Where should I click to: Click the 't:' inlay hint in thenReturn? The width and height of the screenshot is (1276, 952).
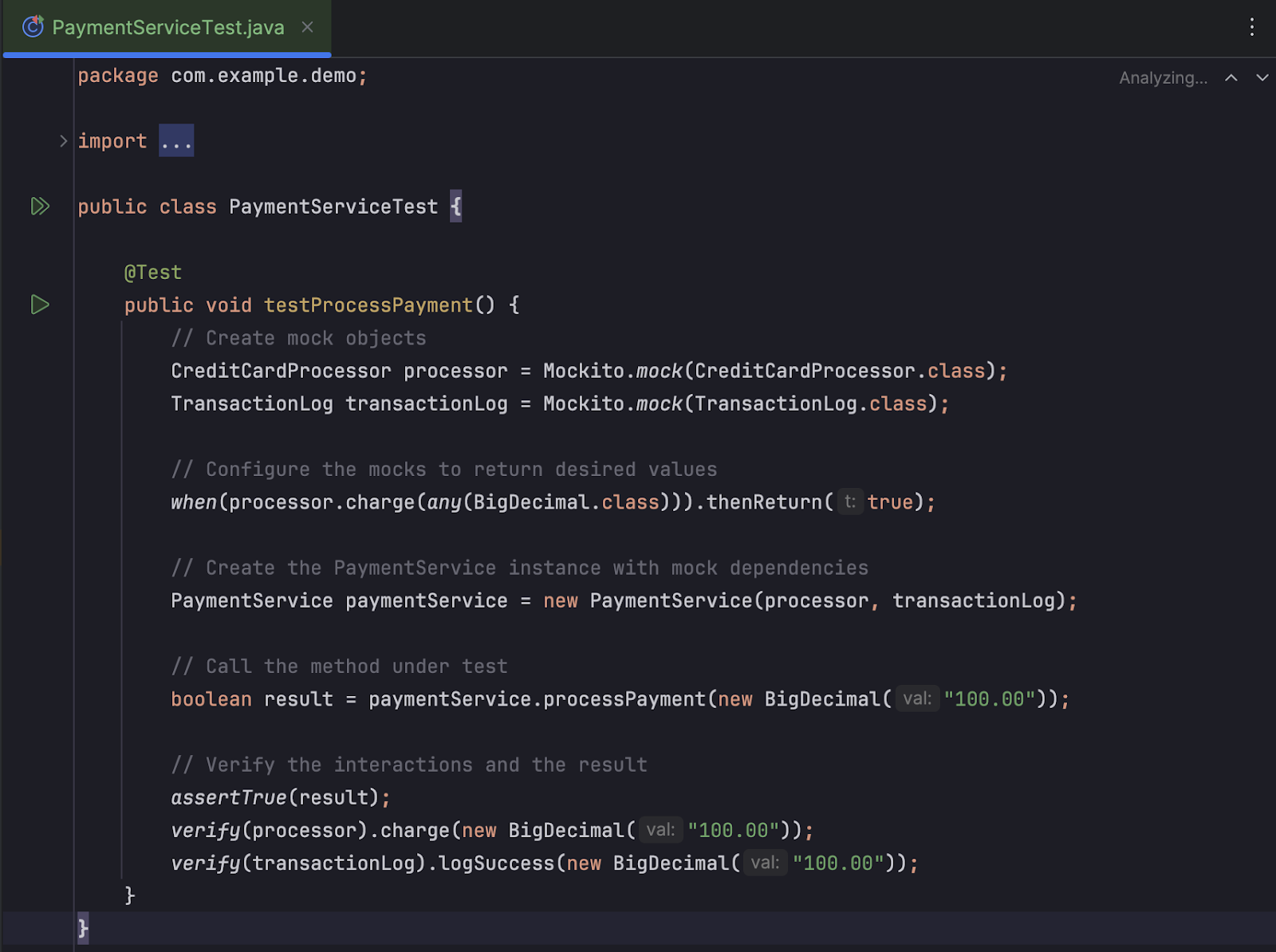pyautogui.click(x=850, y=502)
